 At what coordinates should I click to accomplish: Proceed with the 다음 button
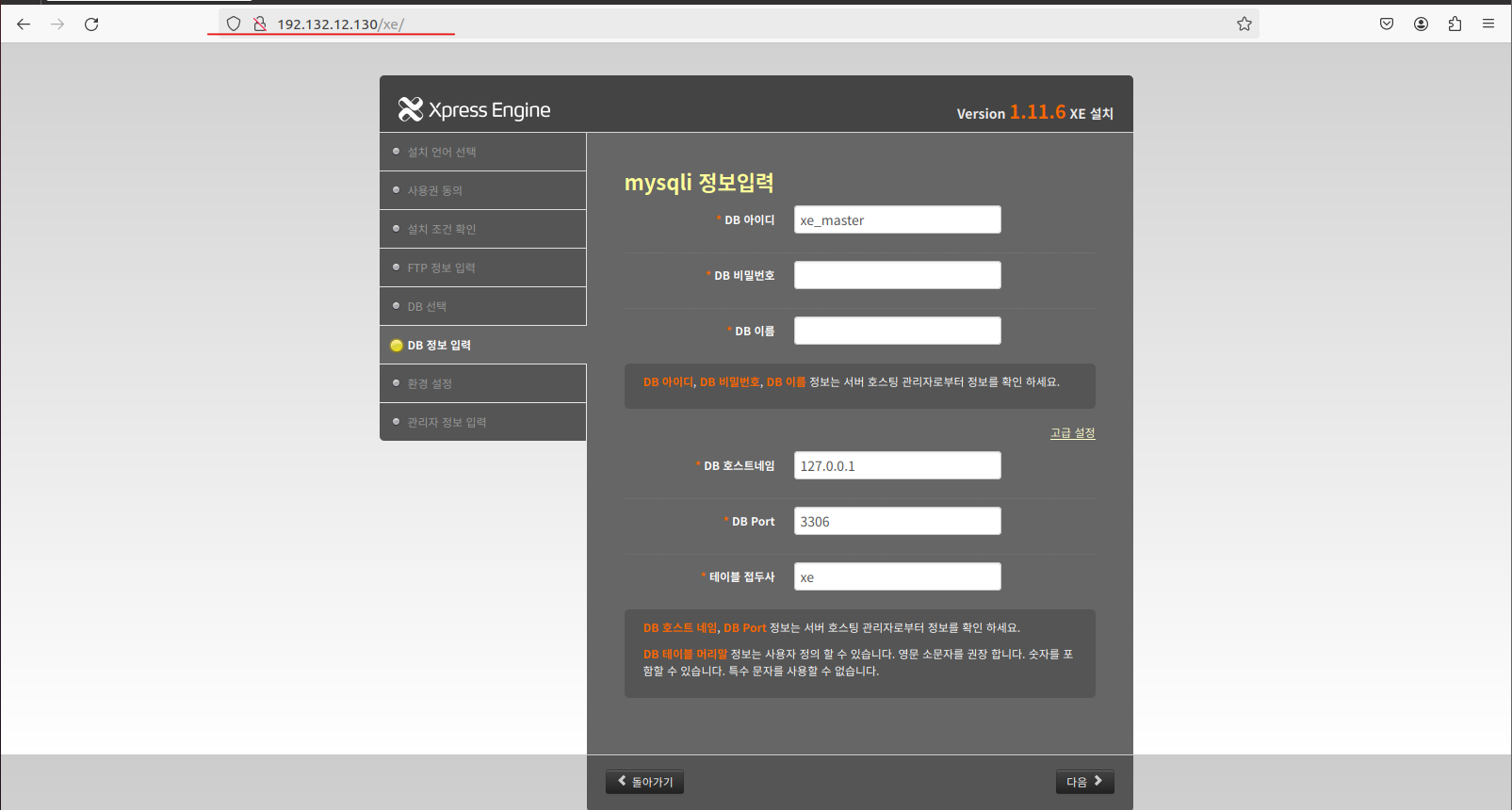[x=1084, y=782]
